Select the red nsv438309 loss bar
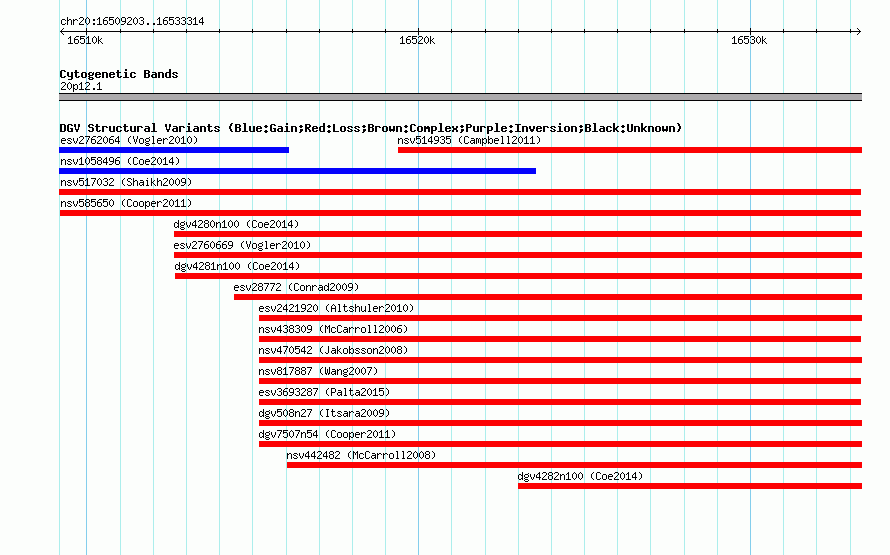The height and width of the screenshot is (555, 890). click(x=560, y=339)
